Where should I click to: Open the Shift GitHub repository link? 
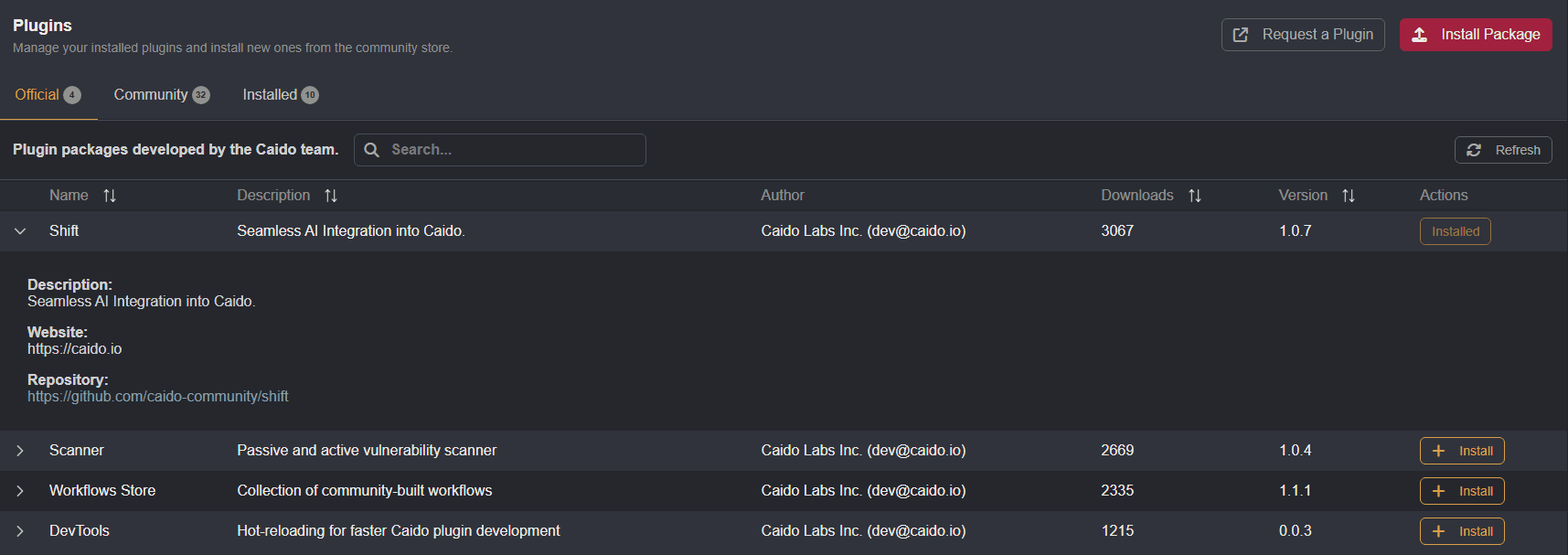[158, 395]
